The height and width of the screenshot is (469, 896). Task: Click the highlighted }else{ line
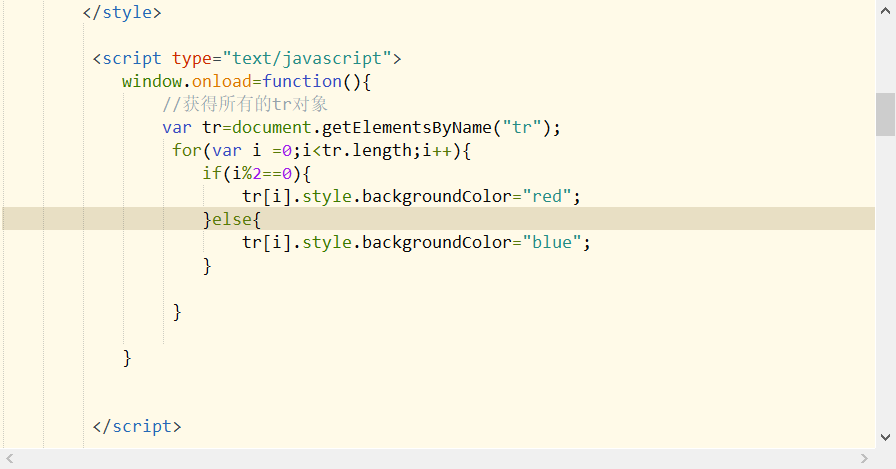click(x=439, y=219)
